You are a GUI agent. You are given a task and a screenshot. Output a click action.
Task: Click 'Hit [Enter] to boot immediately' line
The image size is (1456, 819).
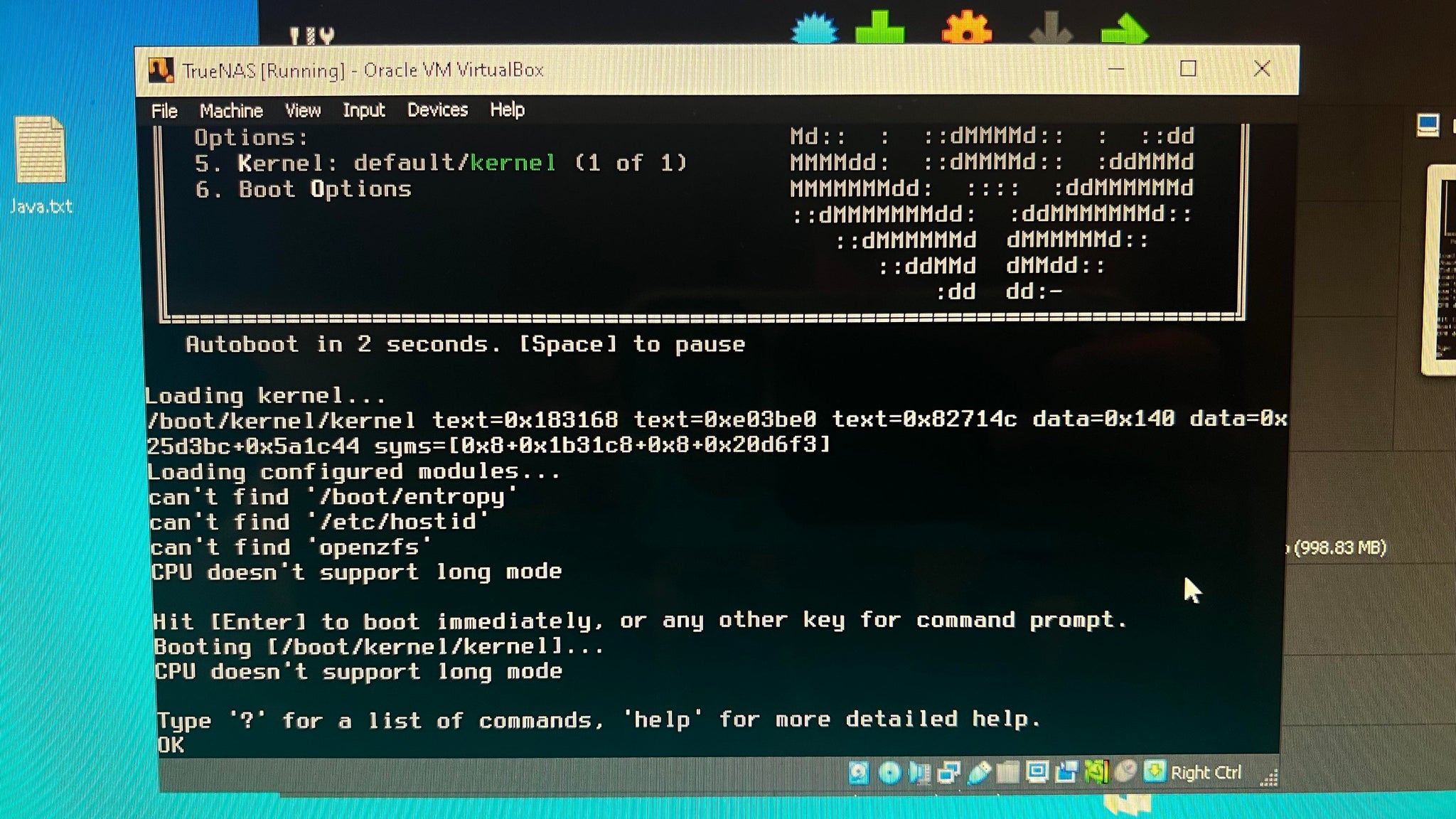coord(640,621)
